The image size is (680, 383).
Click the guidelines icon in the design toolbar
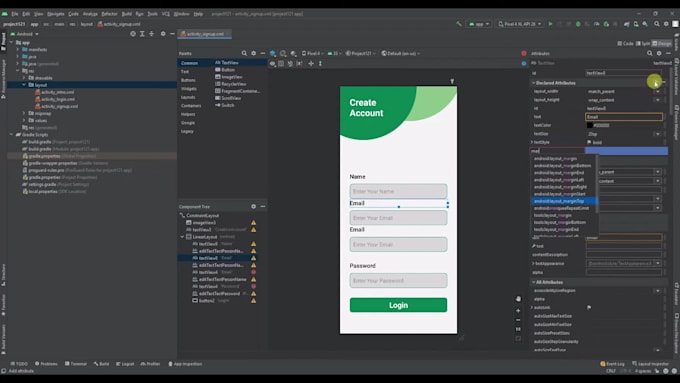[x=320, y=63]
